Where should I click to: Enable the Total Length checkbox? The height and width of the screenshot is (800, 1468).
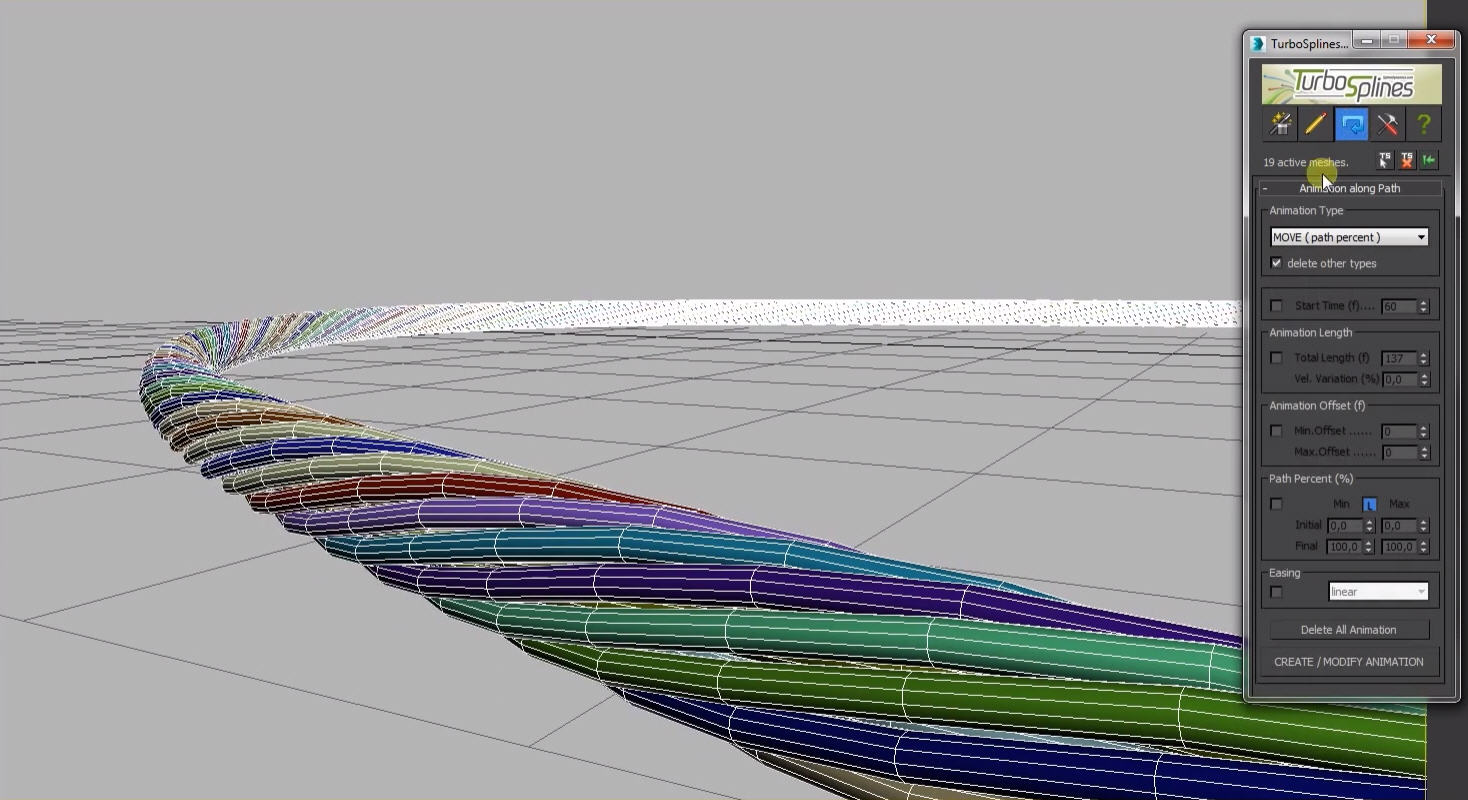click(1276, 358)
